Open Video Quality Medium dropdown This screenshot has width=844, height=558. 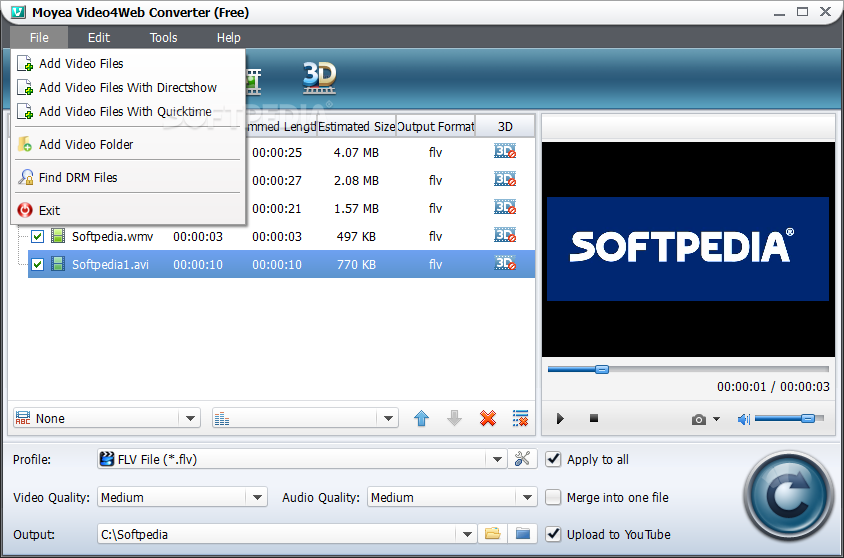tap(257, 497)
